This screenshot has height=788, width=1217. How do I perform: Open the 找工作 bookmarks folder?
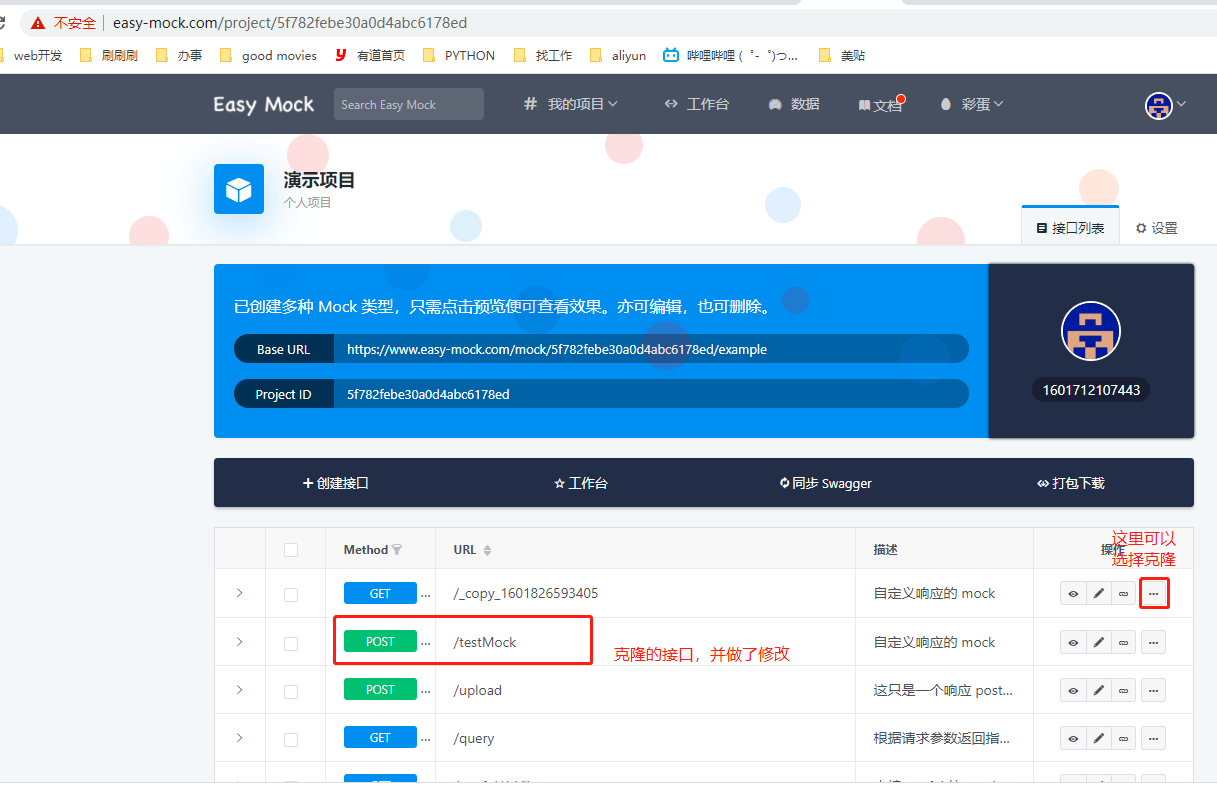pos(543,56)
